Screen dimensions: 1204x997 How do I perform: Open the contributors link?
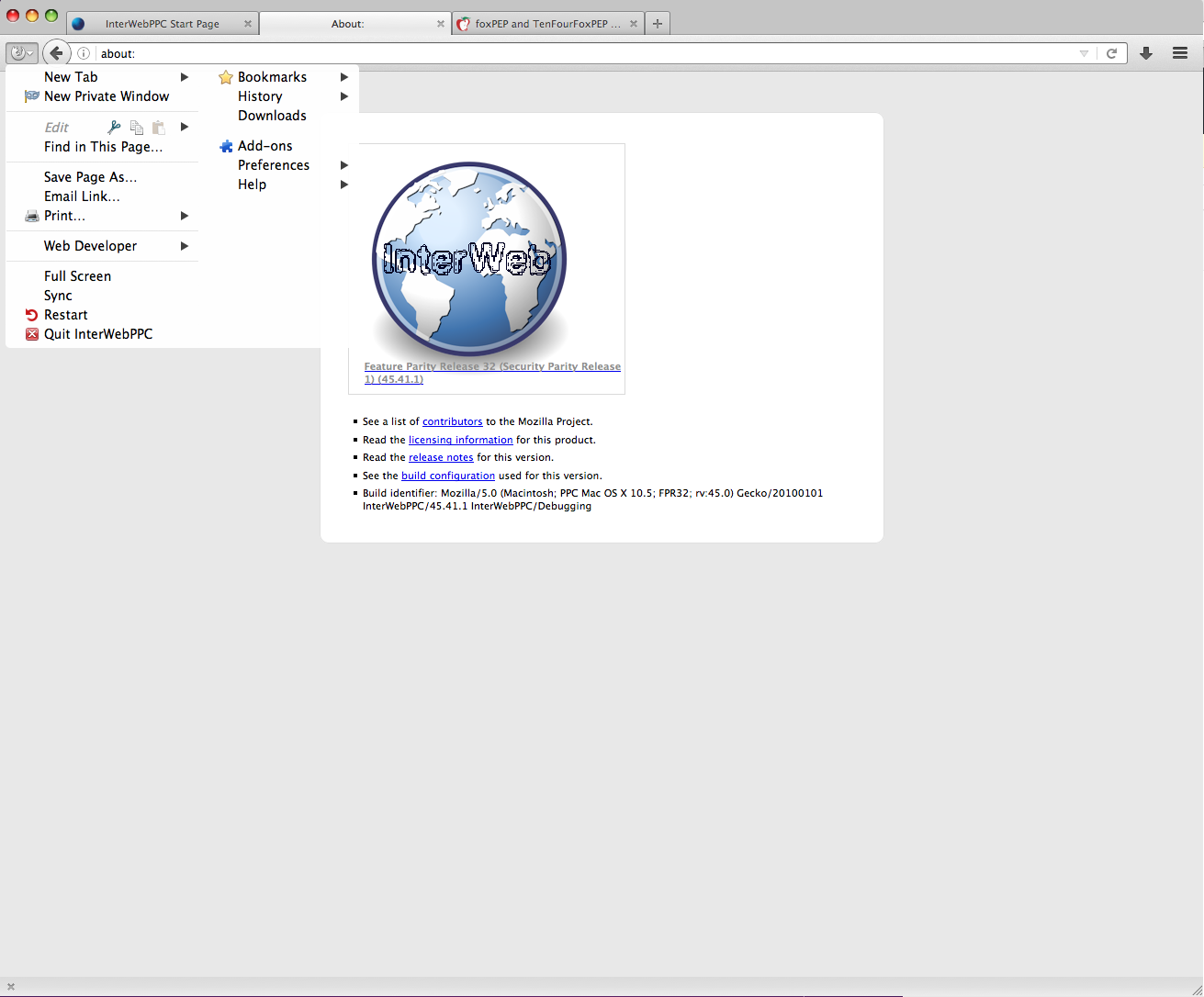(452, 421)
